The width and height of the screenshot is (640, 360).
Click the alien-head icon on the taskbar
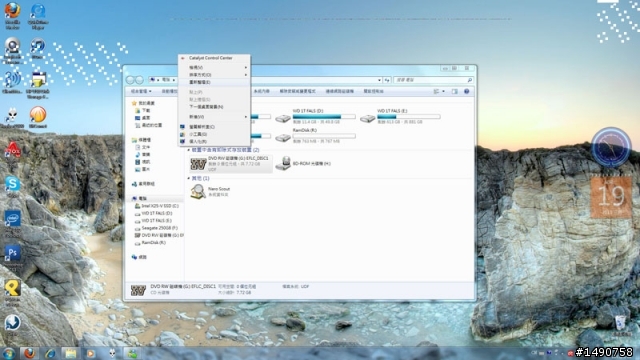(112, 353)
